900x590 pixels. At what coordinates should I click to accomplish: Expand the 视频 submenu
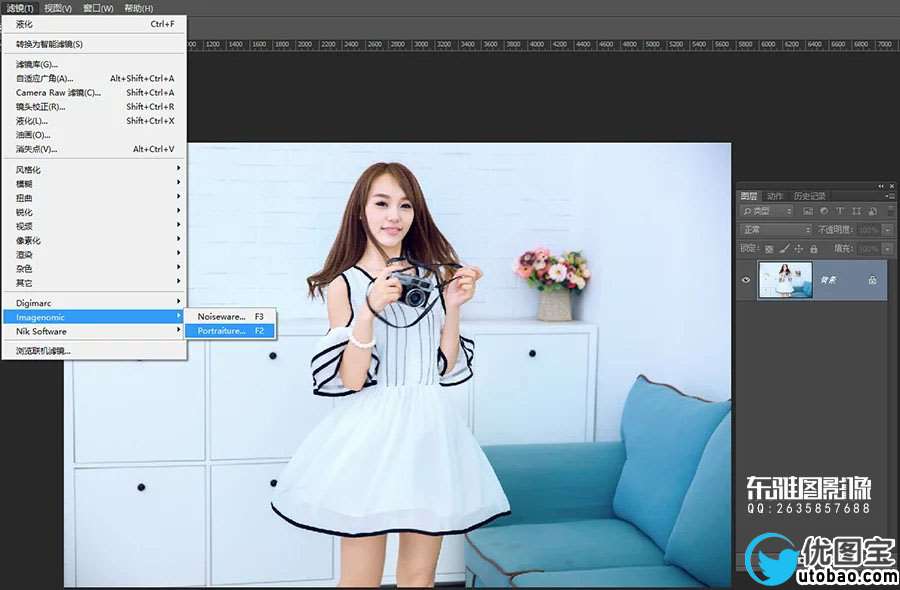(x=95, y=226)
